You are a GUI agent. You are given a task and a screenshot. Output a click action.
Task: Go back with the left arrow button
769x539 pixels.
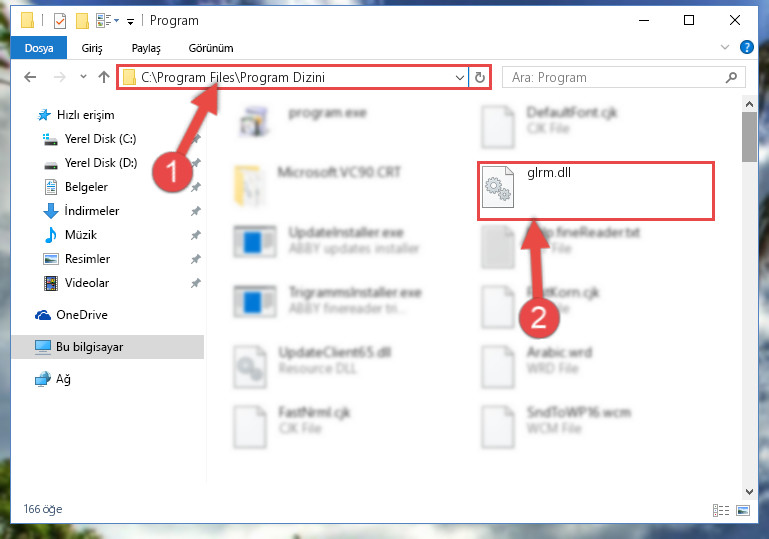pyautogui.click(x=30, y=77)
